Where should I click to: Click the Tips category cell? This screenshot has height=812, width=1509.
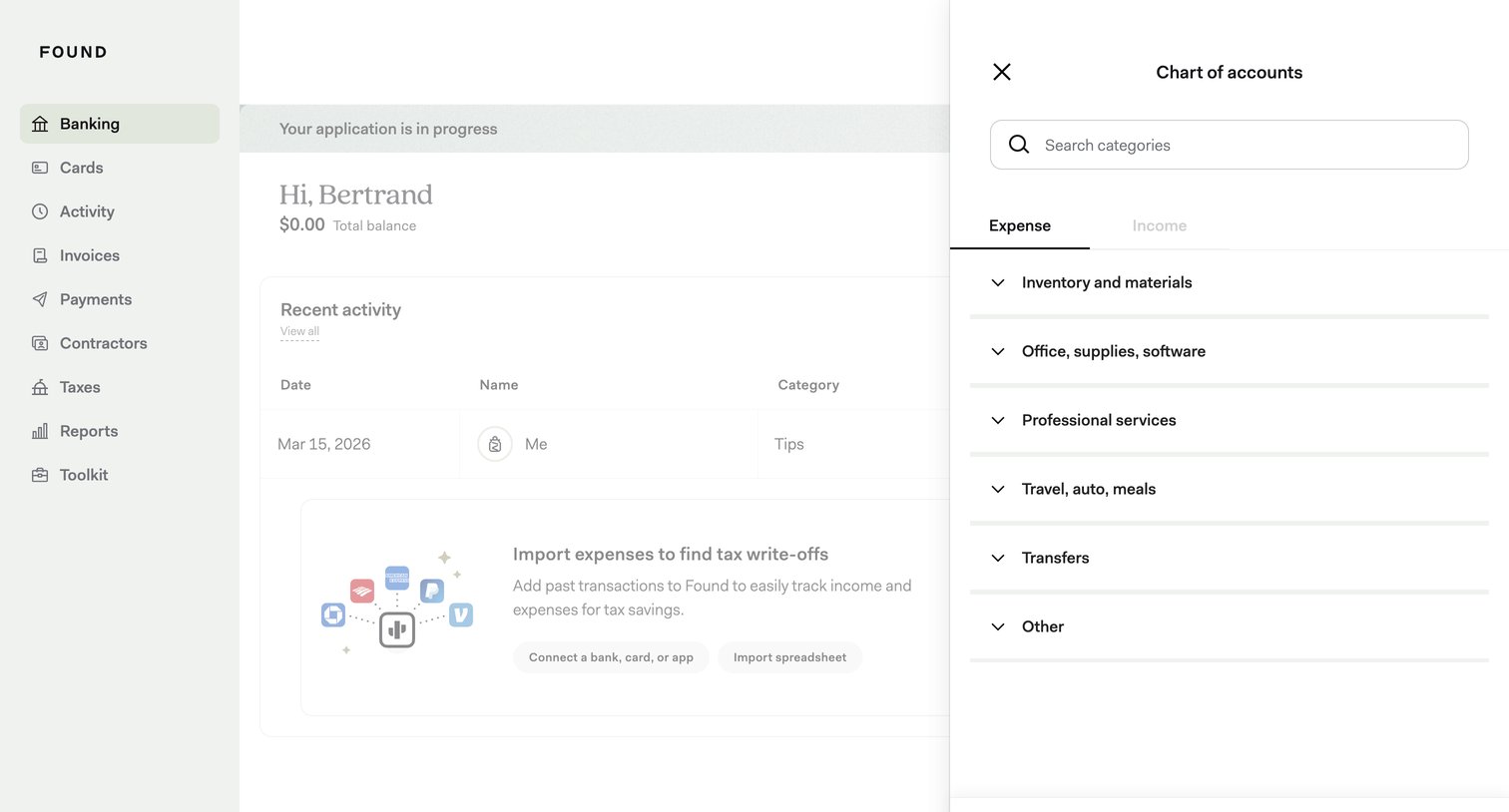789,444
